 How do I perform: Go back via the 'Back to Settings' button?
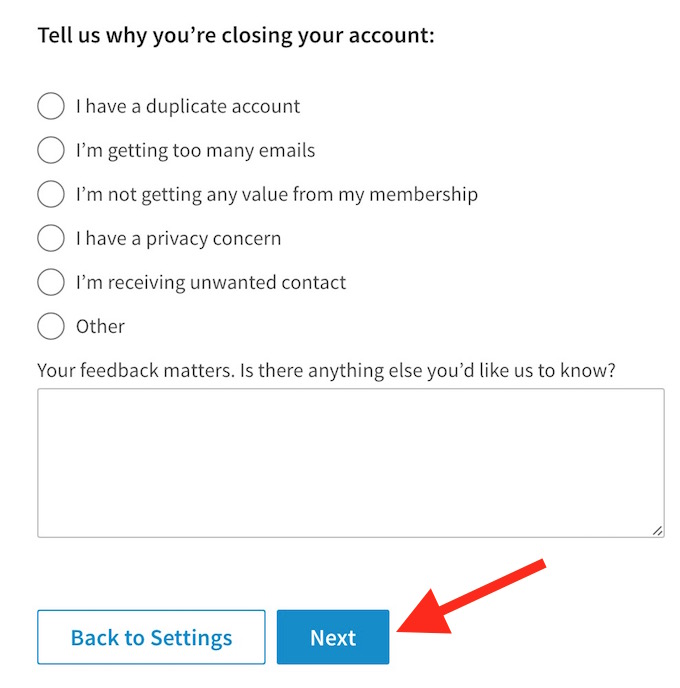tap(151, 637)
